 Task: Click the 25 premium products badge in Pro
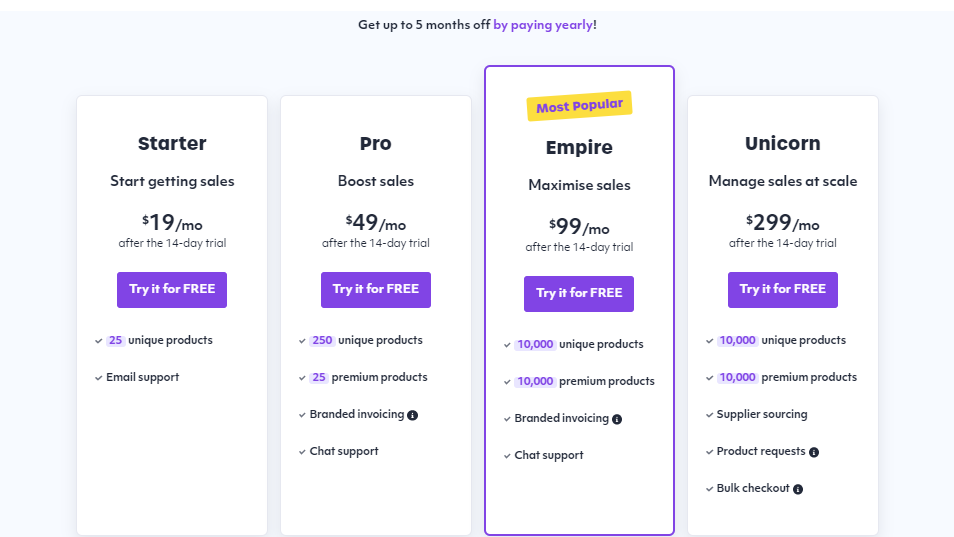coord(319,378)
